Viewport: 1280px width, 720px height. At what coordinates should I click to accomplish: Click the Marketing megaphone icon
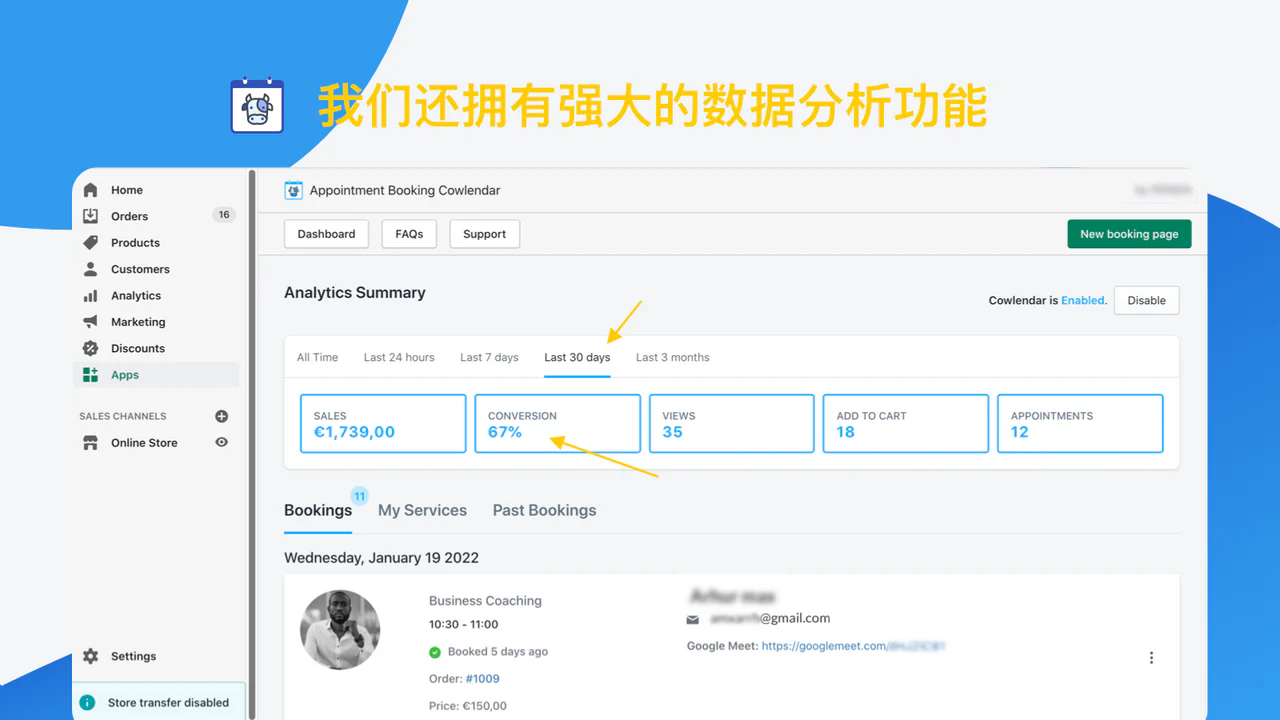coord(91,322)
